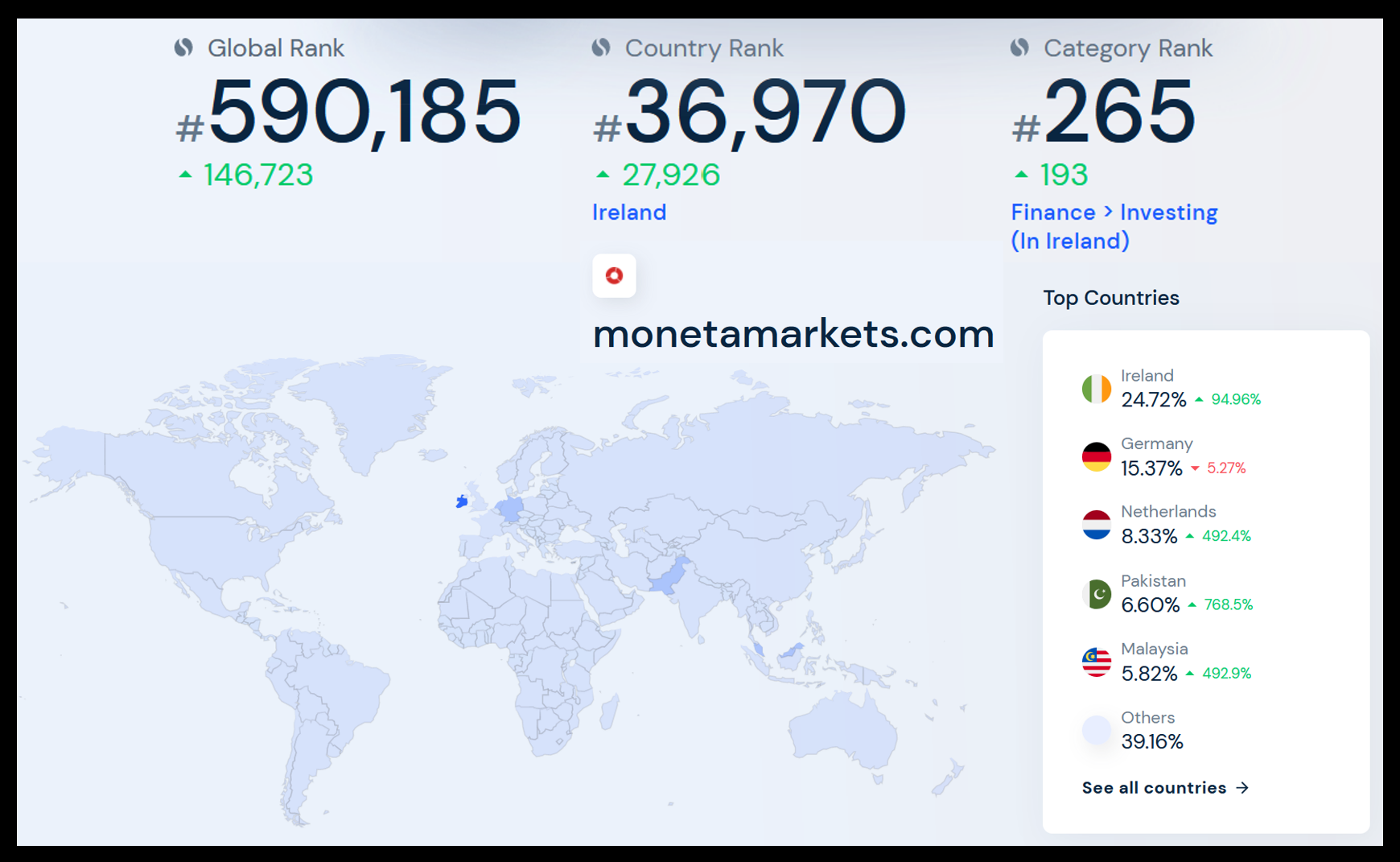Viewport: 1400px width, 862px height.
Task: Open the Ireland country rank link
Action: click(629, 212)
